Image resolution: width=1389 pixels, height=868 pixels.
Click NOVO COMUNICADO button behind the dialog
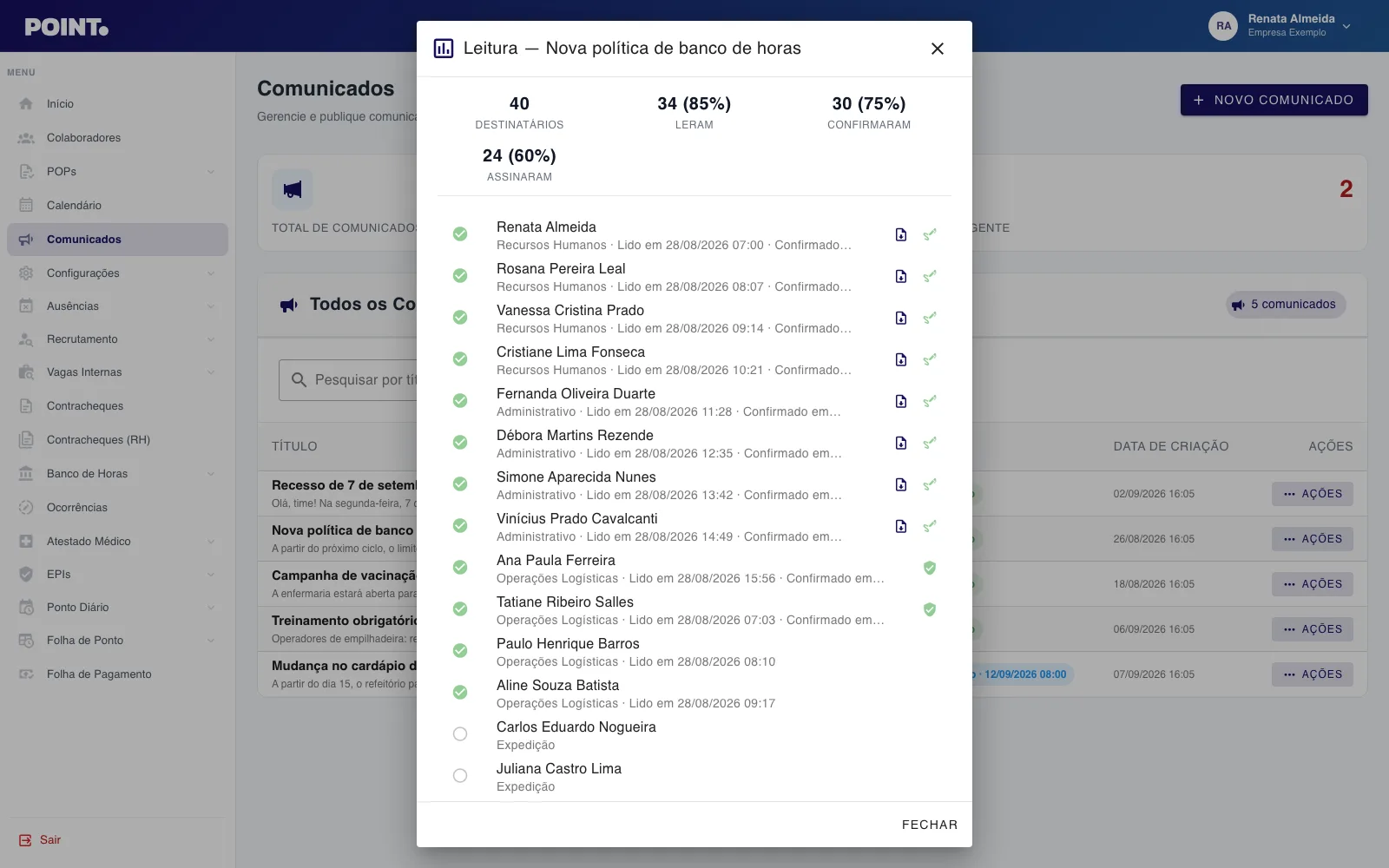(x=1274, y=100)
